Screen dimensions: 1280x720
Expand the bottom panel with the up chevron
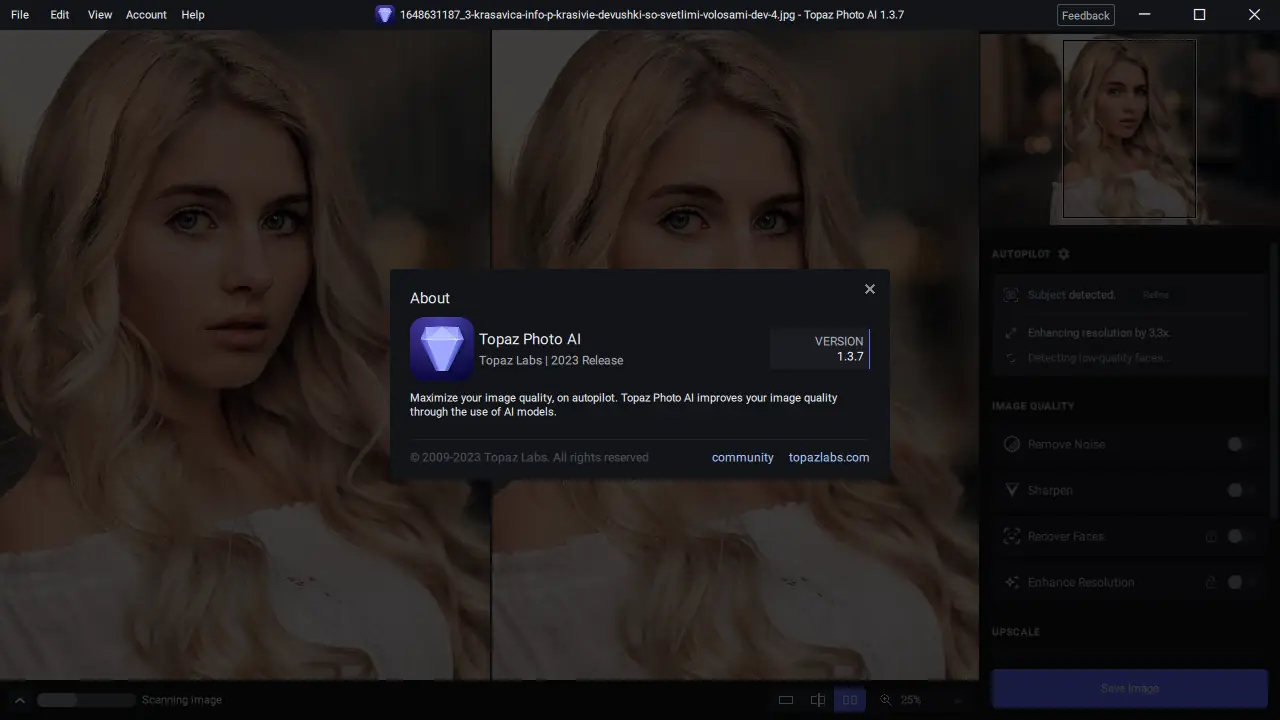point(19,700)
